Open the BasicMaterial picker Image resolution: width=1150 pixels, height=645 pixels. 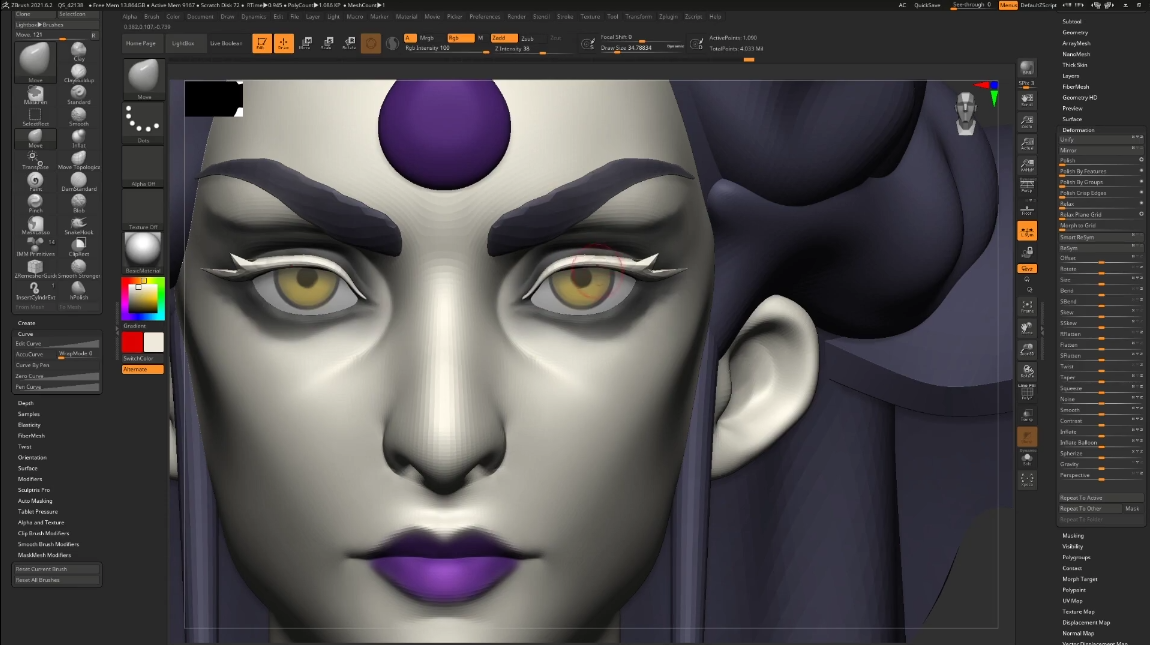pos(143,252)
